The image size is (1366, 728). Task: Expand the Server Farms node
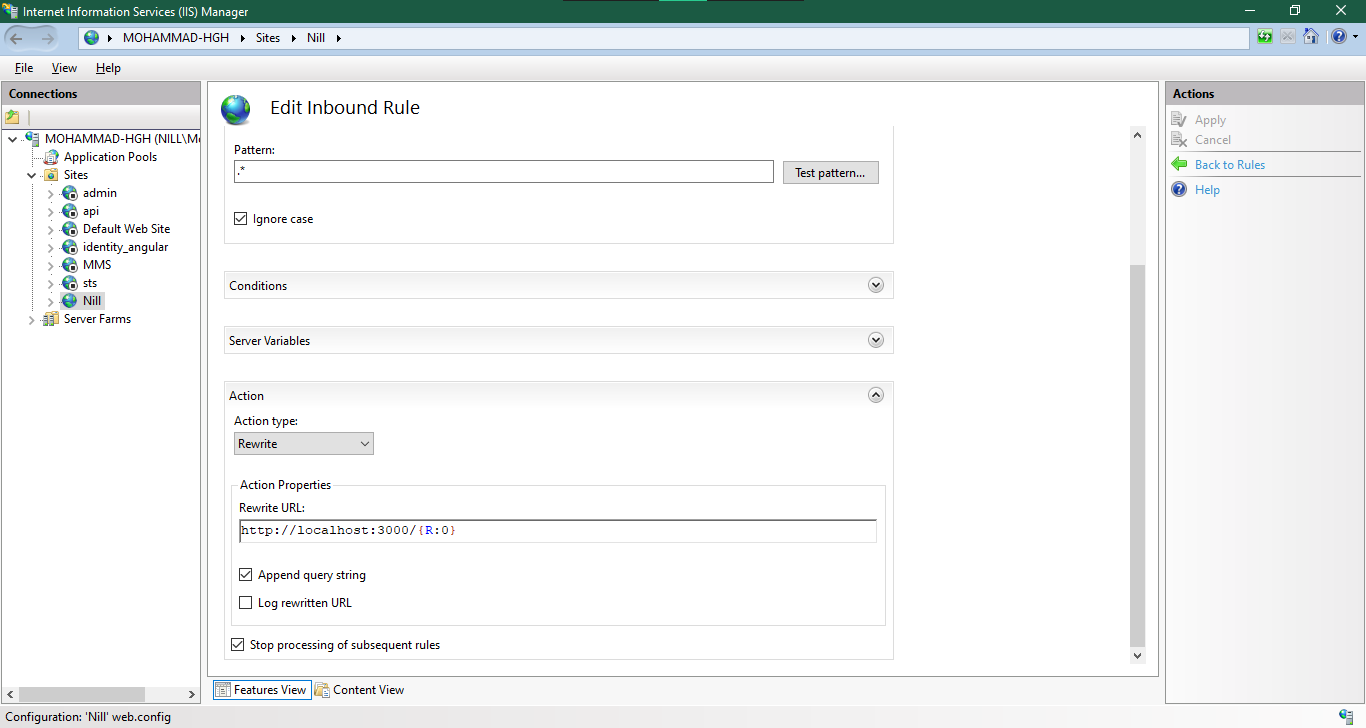(x=31, y=320)
